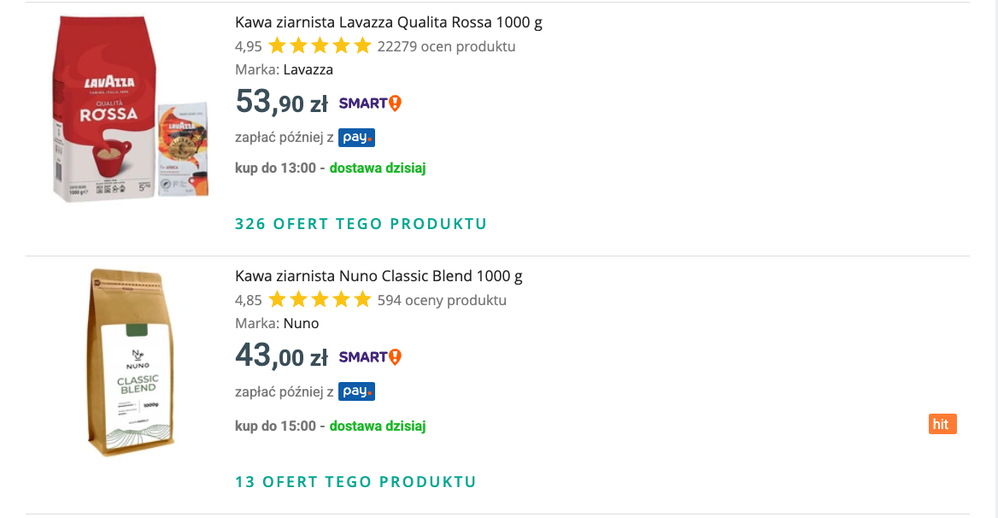The image size is (998, 518).
Task: Click the Nuno brand name
Action: tap(301, 324)
